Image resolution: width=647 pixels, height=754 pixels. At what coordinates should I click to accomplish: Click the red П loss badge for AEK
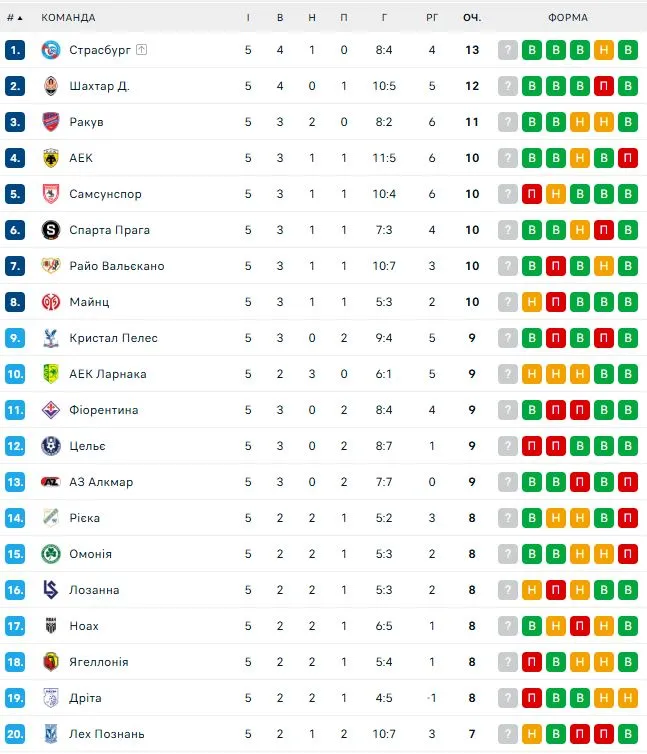tap(628, 158)
